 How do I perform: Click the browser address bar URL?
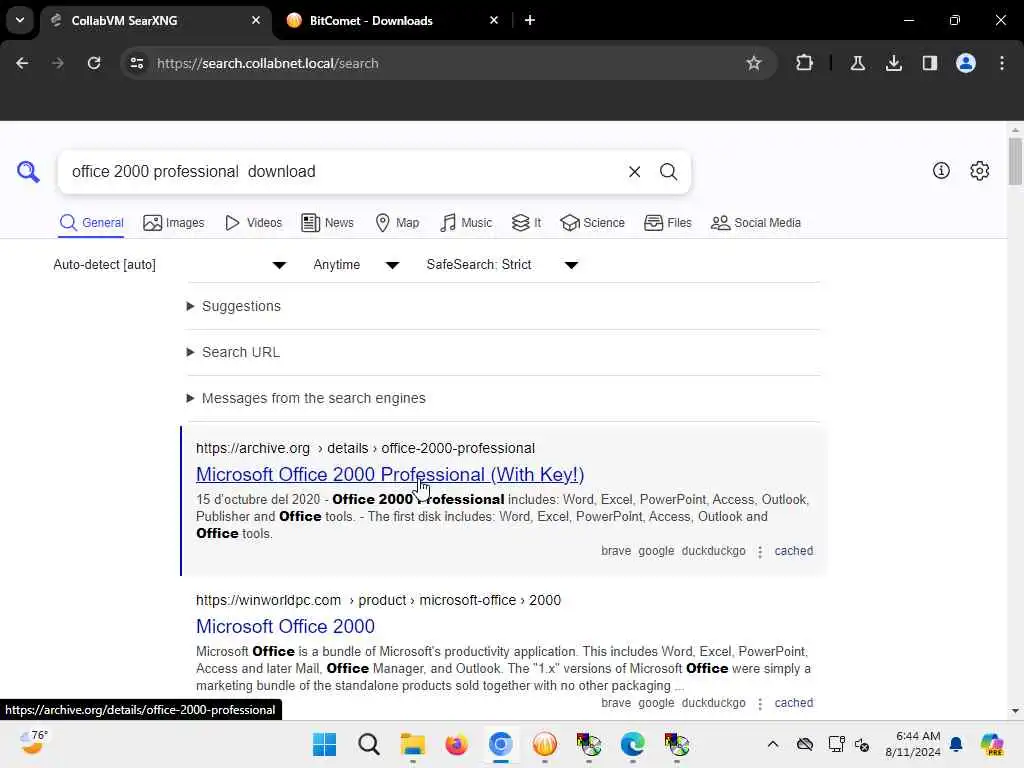[267, 63]
